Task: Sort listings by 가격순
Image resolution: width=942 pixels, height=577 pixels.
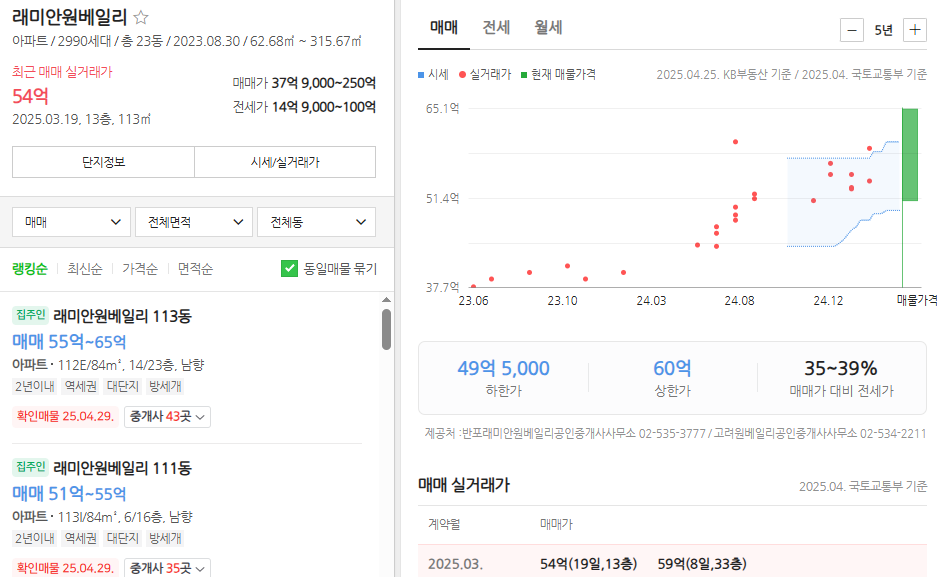Action: click(x=140, y=269)
